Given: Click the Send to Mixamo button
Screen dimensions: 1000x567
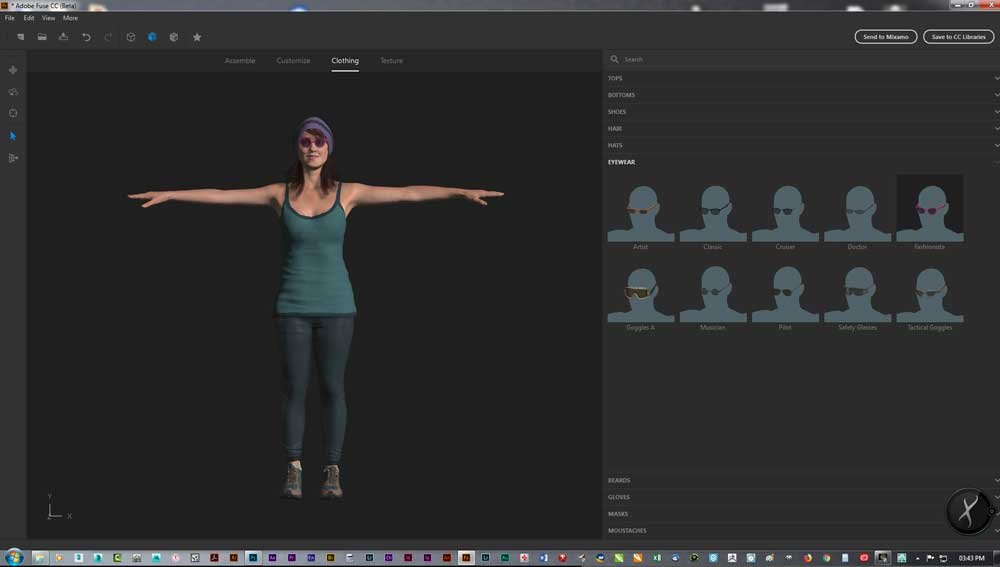Looking at the screenshot, I should point(885,37).
